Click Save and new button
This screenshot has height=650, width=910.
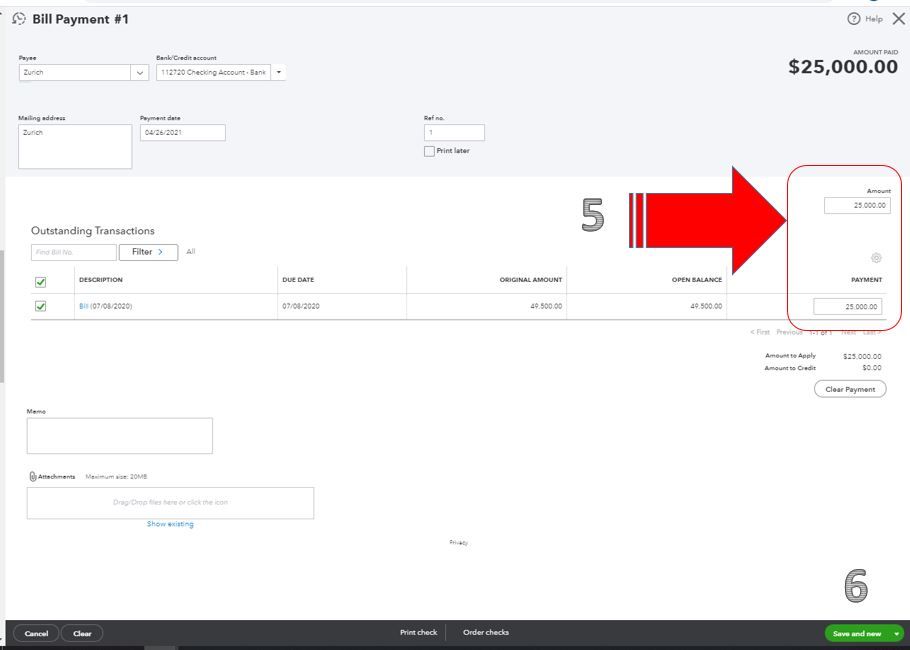point(857,633)
